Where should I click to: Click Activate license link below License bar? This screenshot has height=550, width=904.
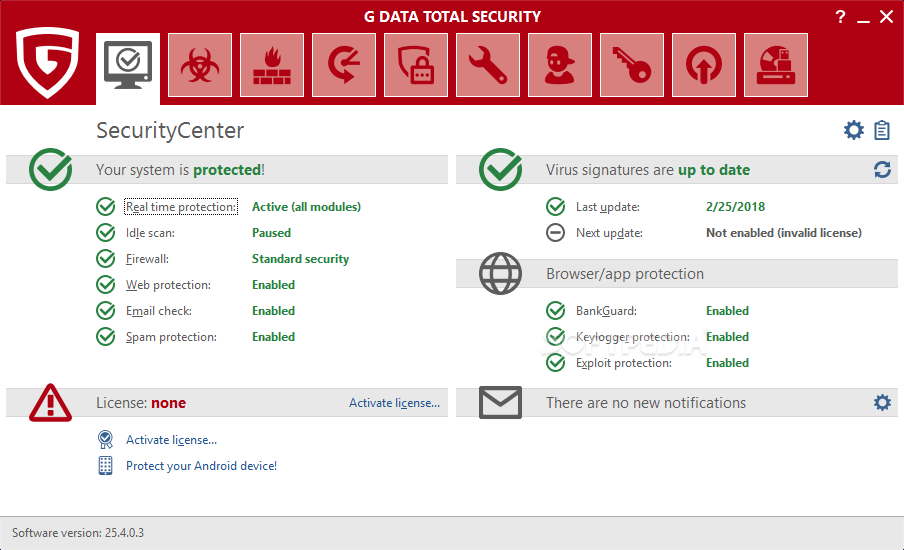(171, 439)
